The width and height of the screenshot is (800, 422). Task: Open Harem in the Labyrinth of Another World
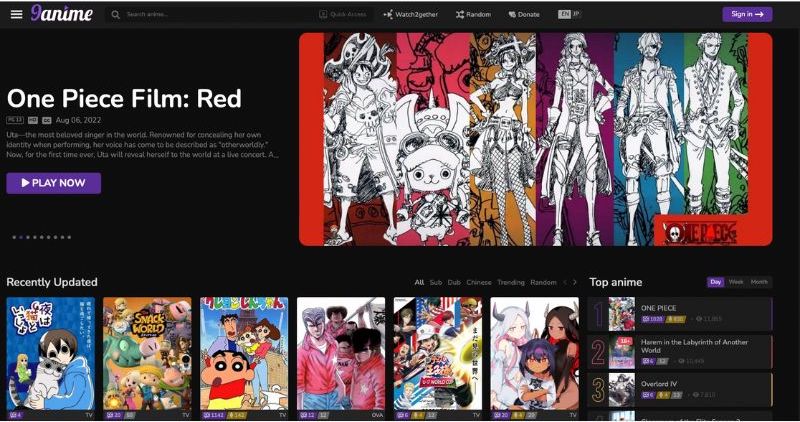tap(694, 346)
